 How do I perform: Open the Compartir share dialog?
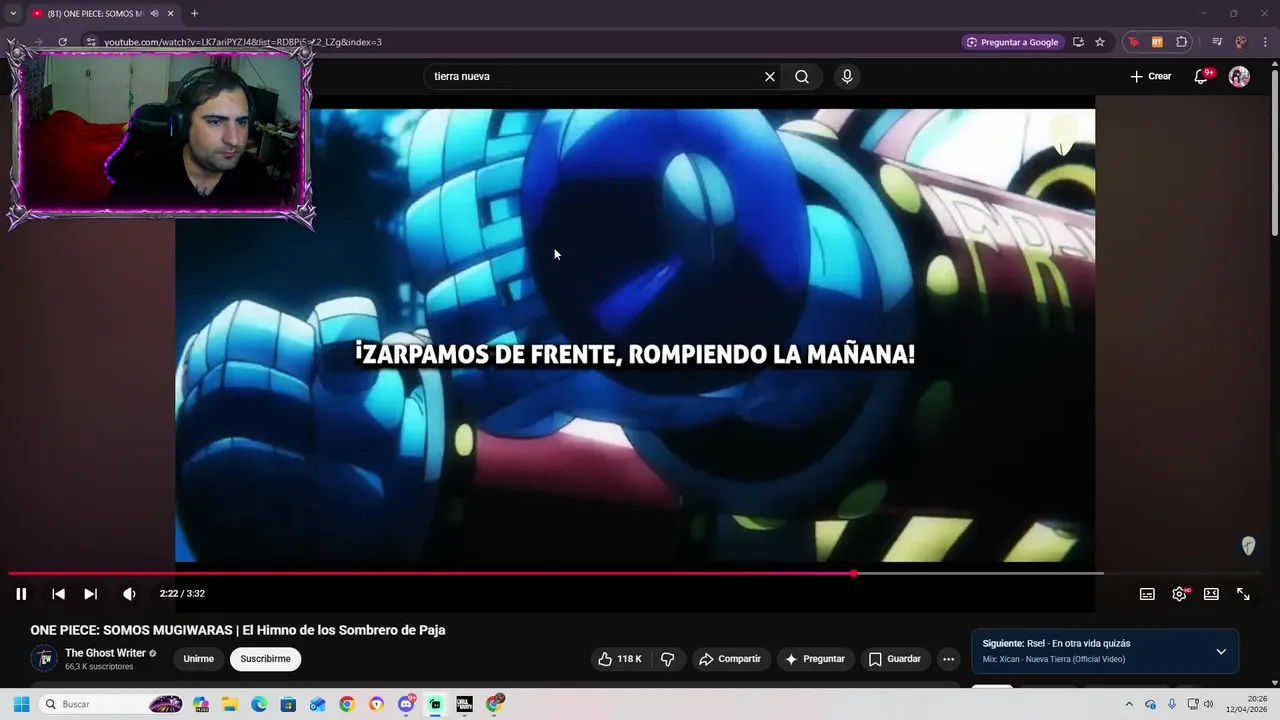pos(730,659)
